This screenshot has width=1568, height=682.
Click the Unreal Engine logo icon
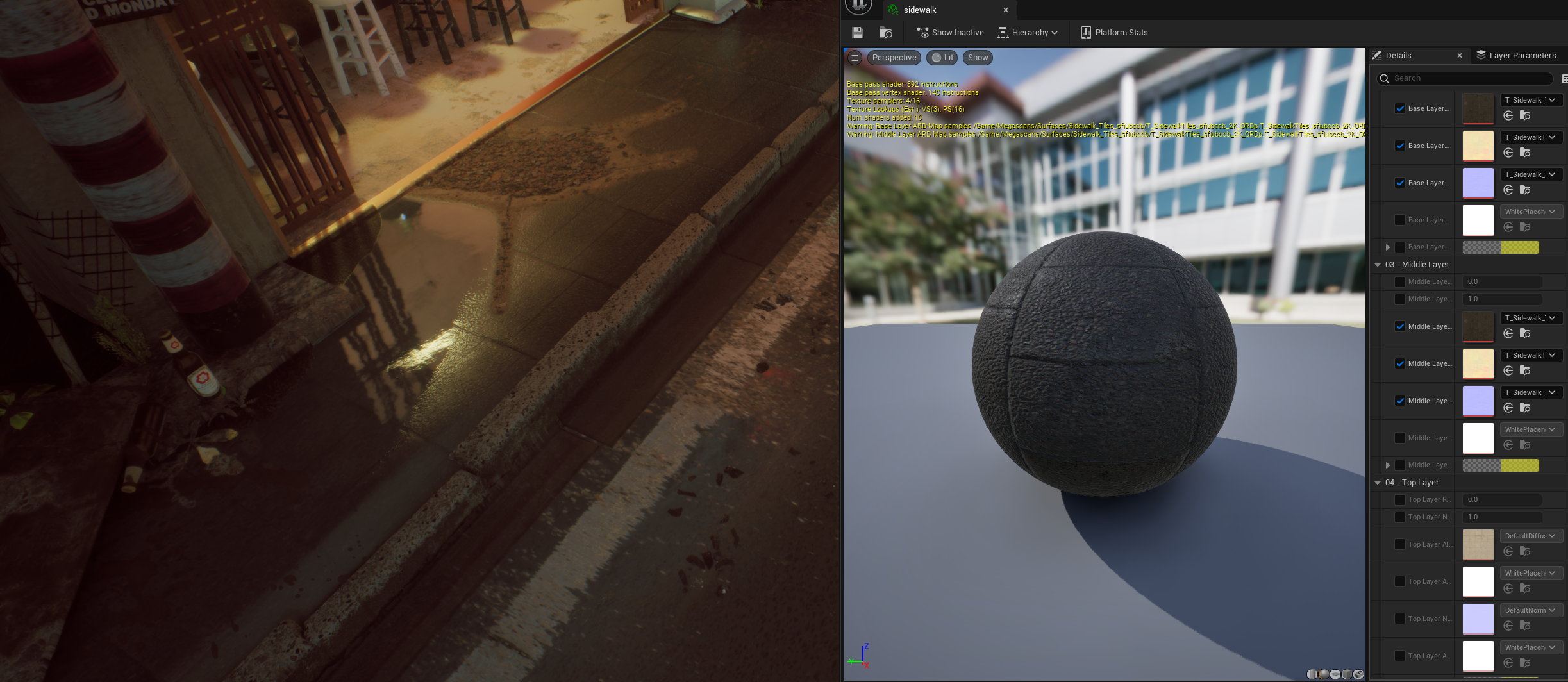(x=858, y=6)
